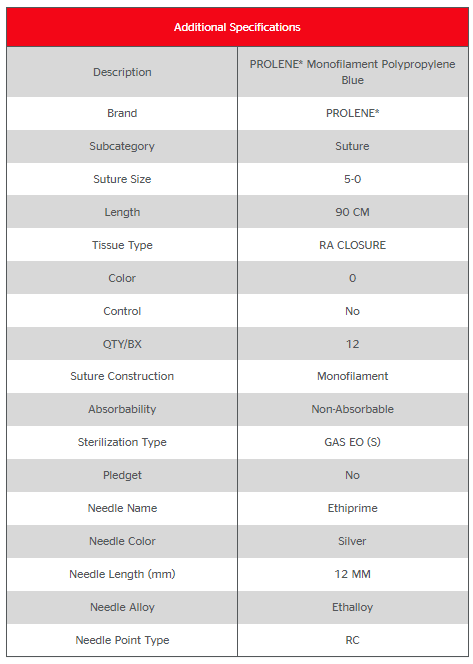
Task: Click the Length value 90 CM
Action: point(352,212)
